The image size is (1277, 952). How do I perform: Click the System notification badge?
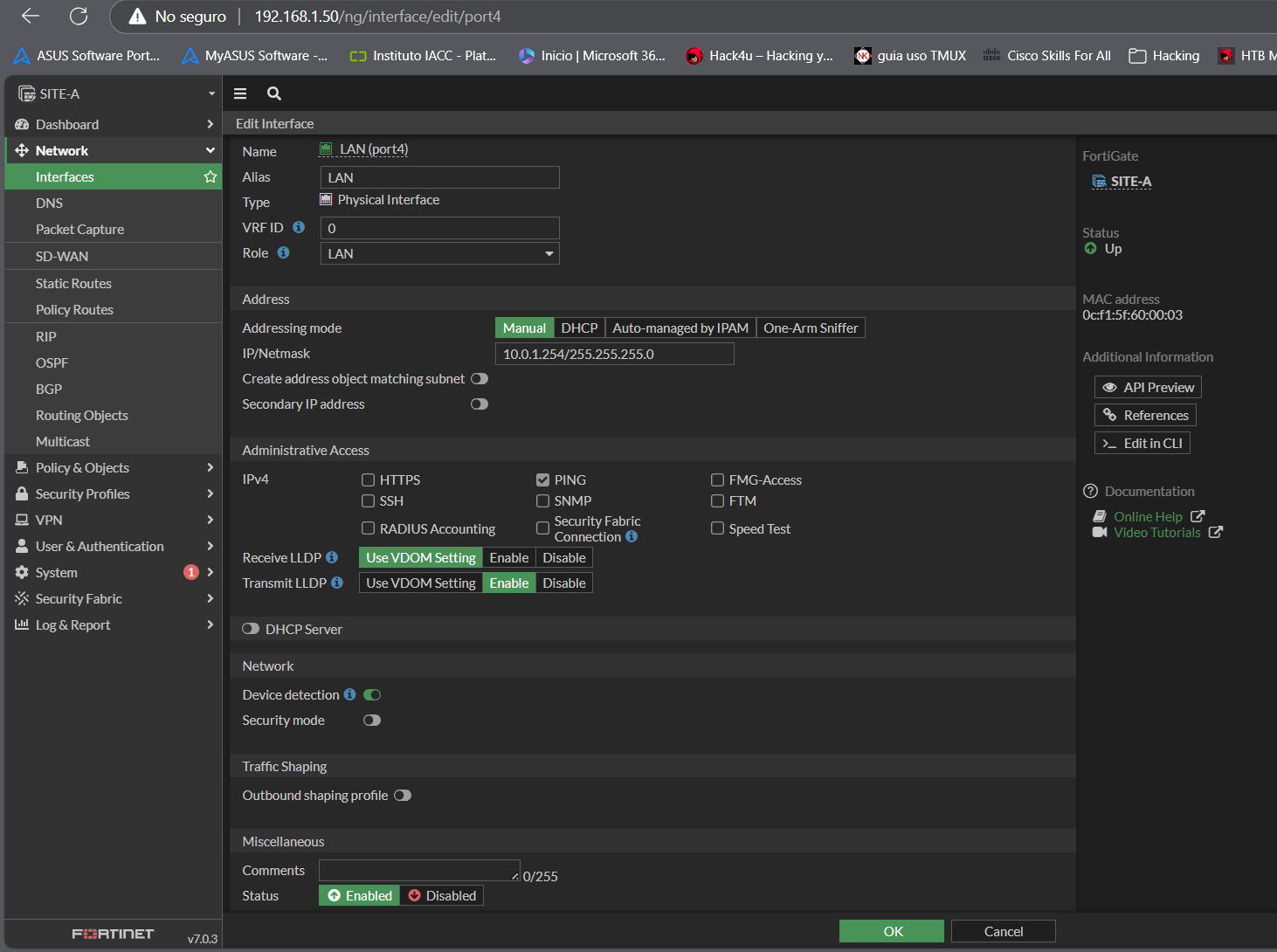(191, 572)
